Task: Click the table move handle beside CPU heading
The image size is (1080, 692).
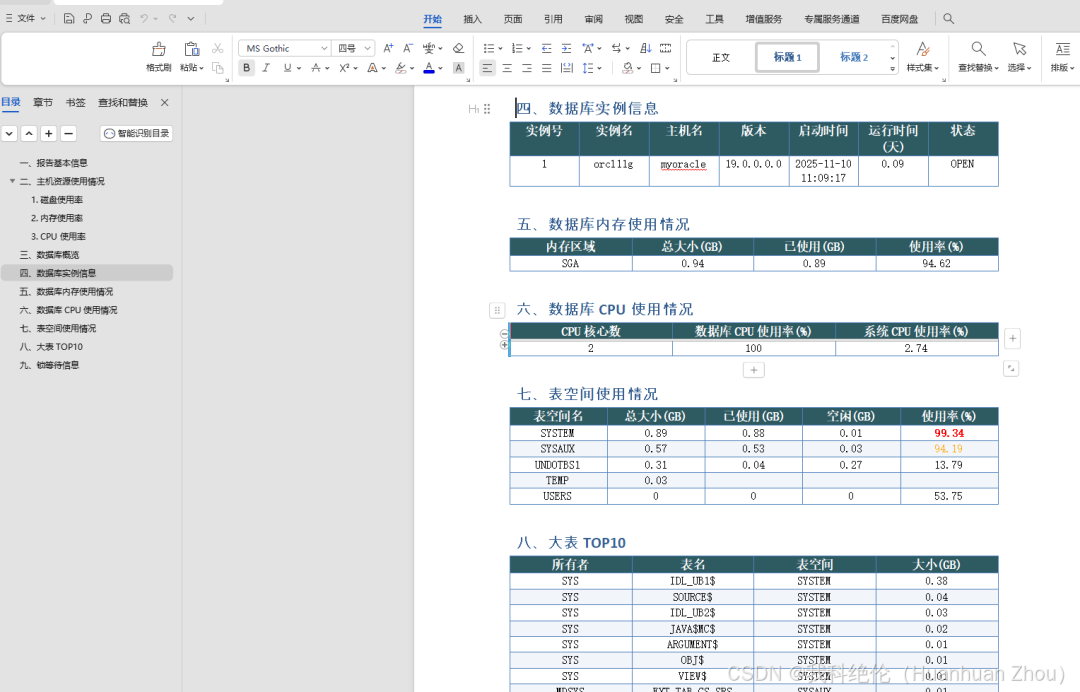Action: (x=497, y=311)
